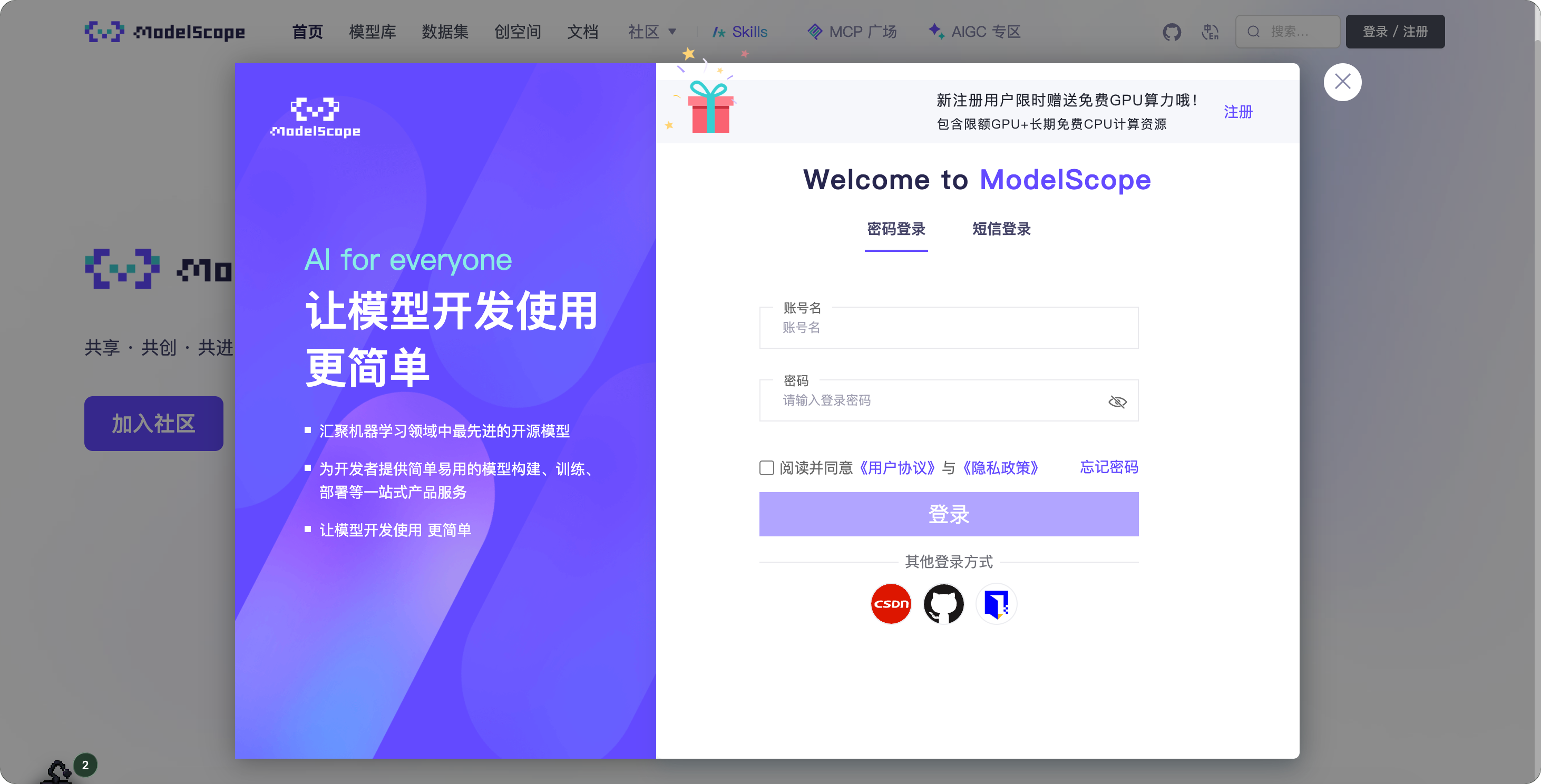Sign in with the CSDN icon
This screenshot has width=1541, height=784.
tap(890, 603)
